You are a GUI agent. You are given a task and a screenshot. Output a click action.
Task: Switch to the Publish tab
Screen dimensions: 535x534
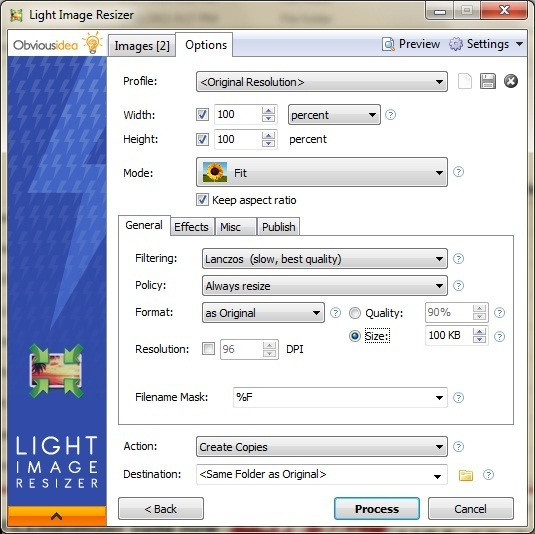pyautogui.click(x=278, y=227)
